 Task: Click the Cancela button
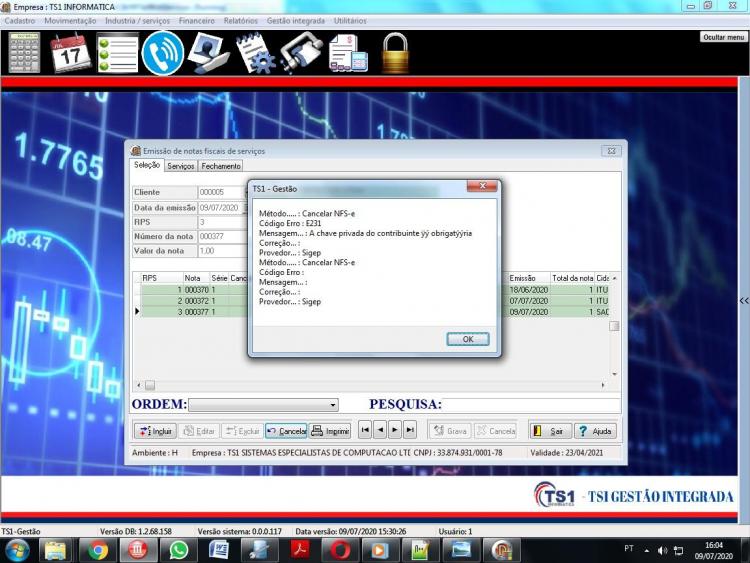click(496, 431)
